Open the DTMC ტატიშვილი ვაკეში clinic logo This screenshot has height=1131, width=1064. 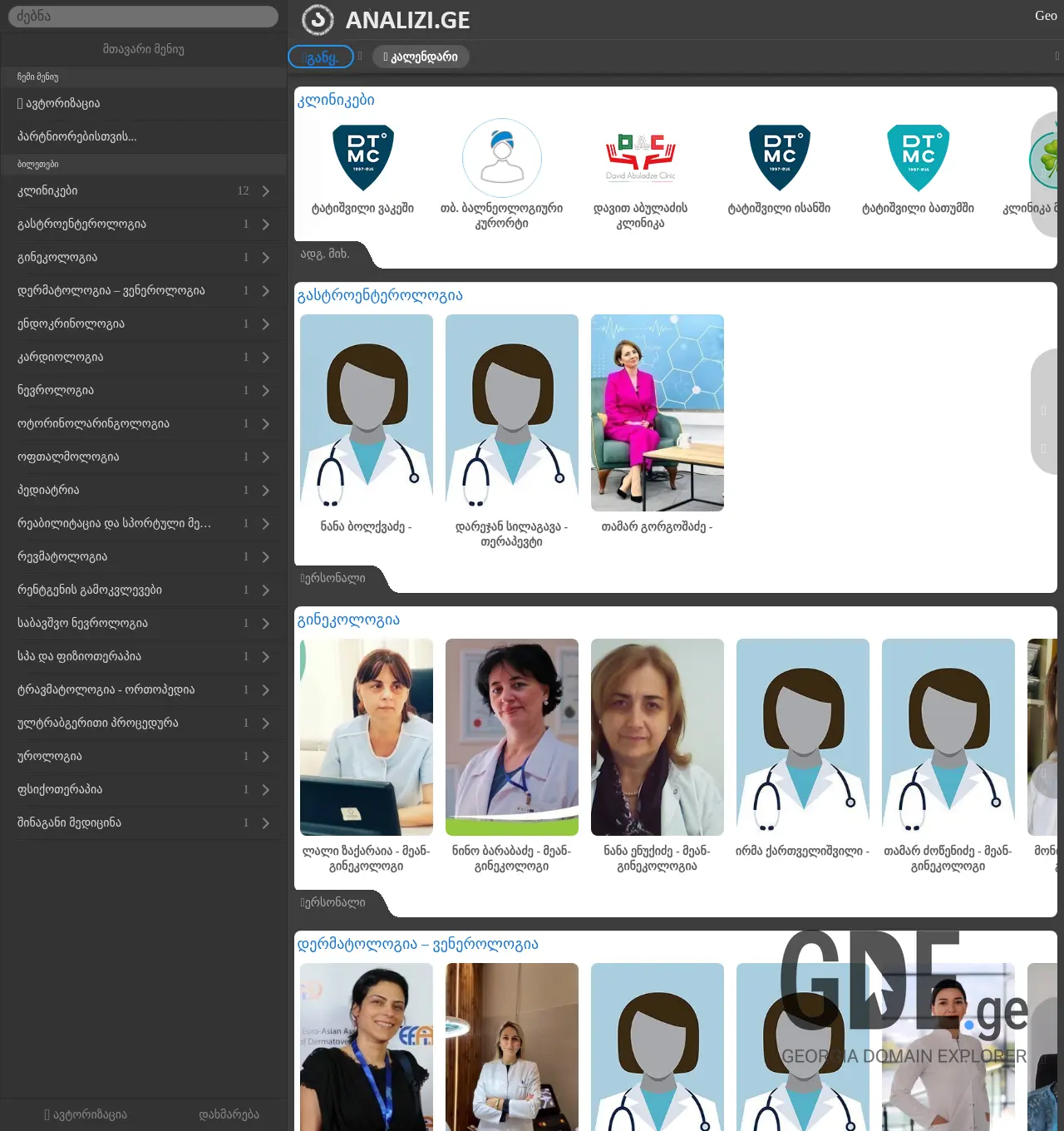tap(365, 156)
